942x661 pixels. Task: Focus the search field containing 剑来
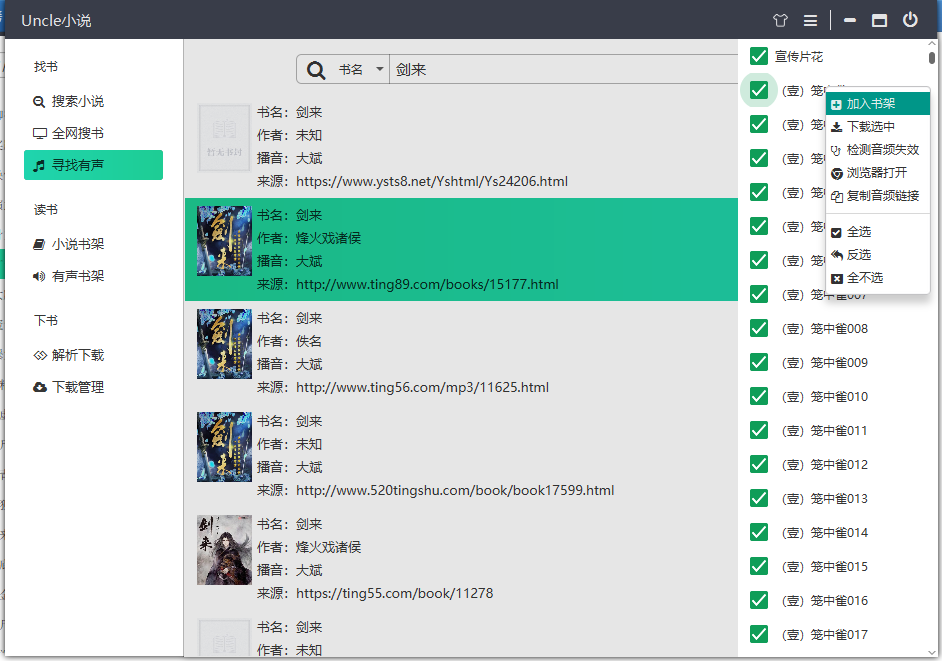click(564, 70)
